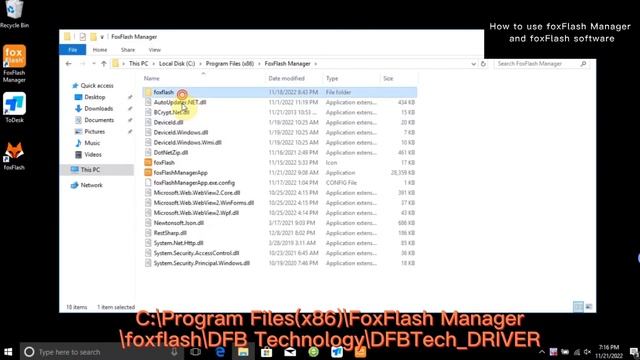Switch to details view layout
The height and width of the screenshot is (360, 640).
coord(578,307)
